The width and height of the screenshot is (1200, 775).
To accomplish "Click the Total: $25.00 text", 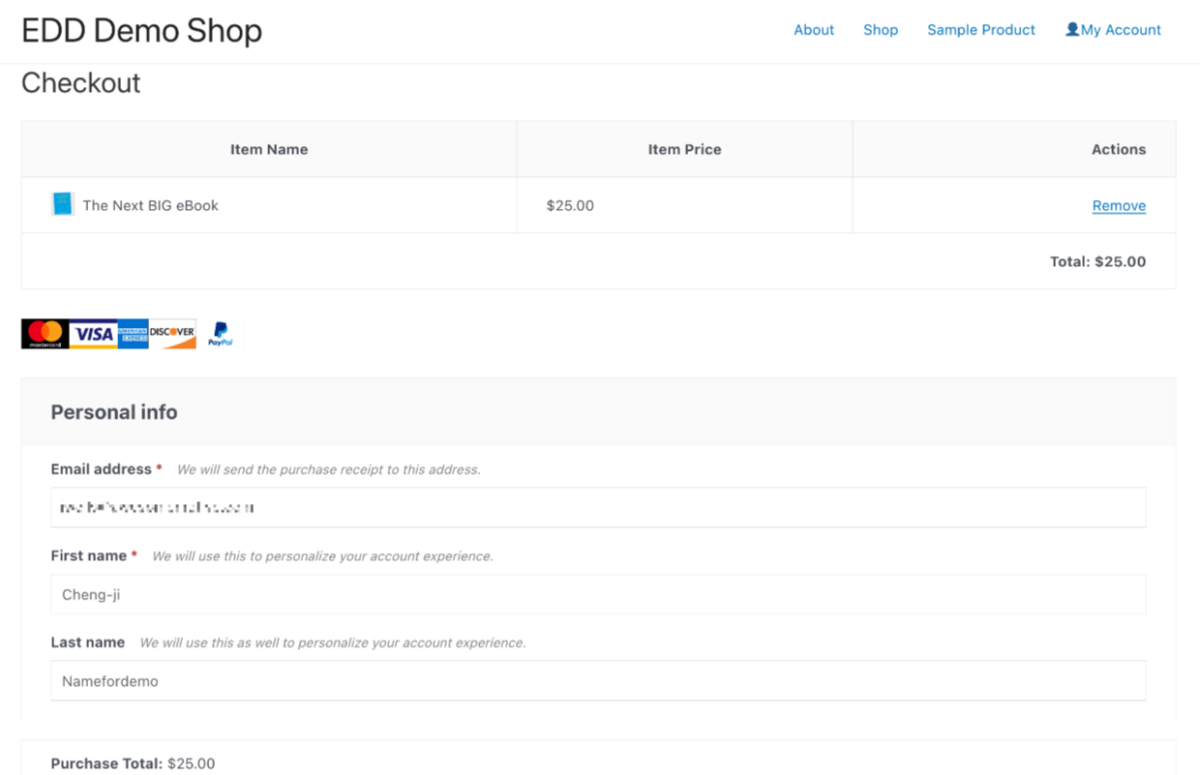I will [x=1098, y=261].
